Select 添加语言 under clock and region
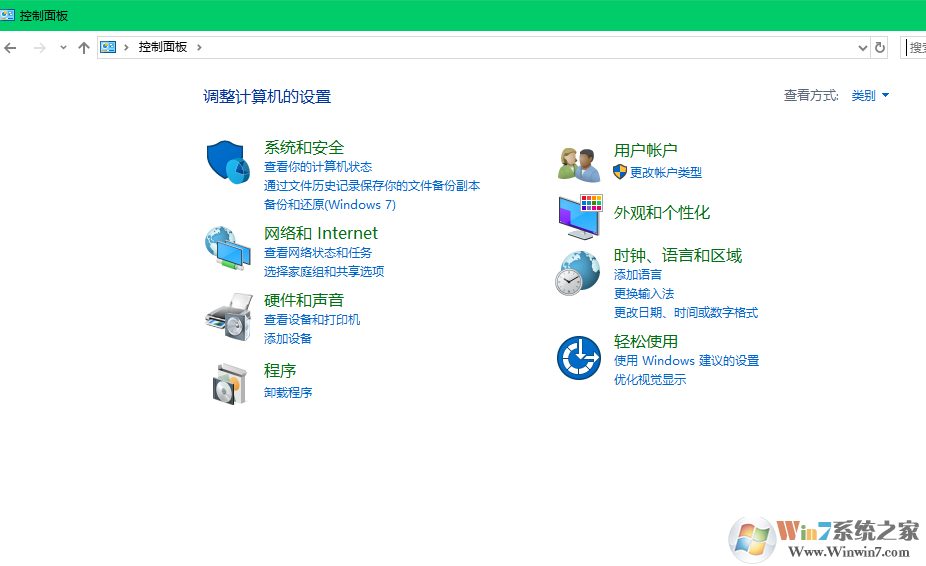Viewport: 926px width, 566px height. (637, 275)
